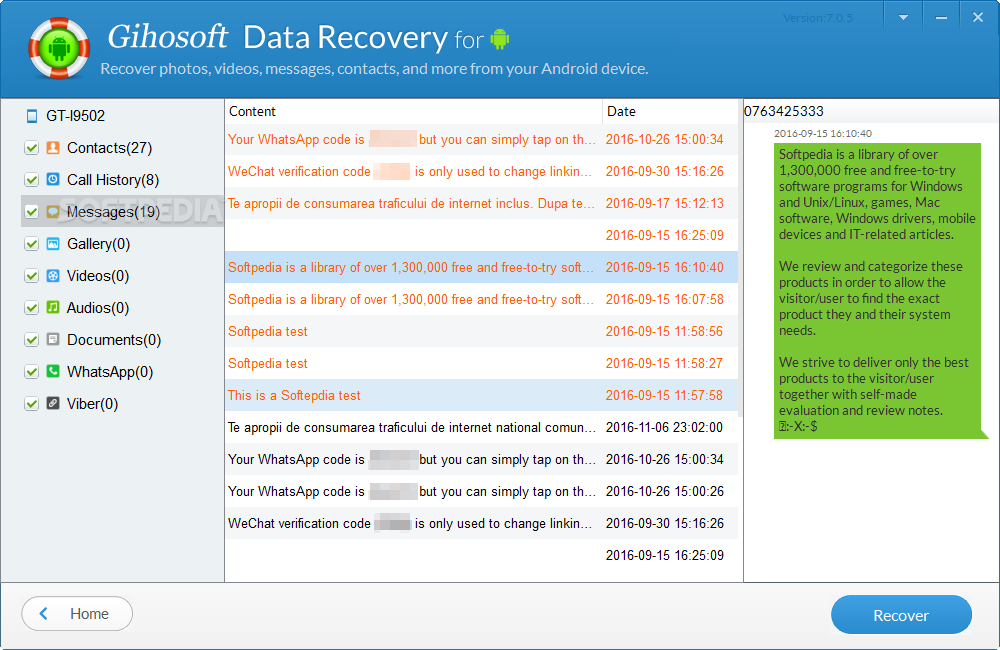
Task: Select message dated 2016-11-06 23:02:00
Action: (x=482, y=427)
